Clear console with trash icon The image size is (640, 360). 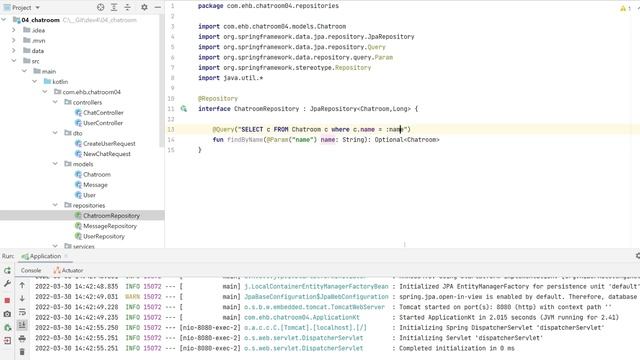point(22,352)
